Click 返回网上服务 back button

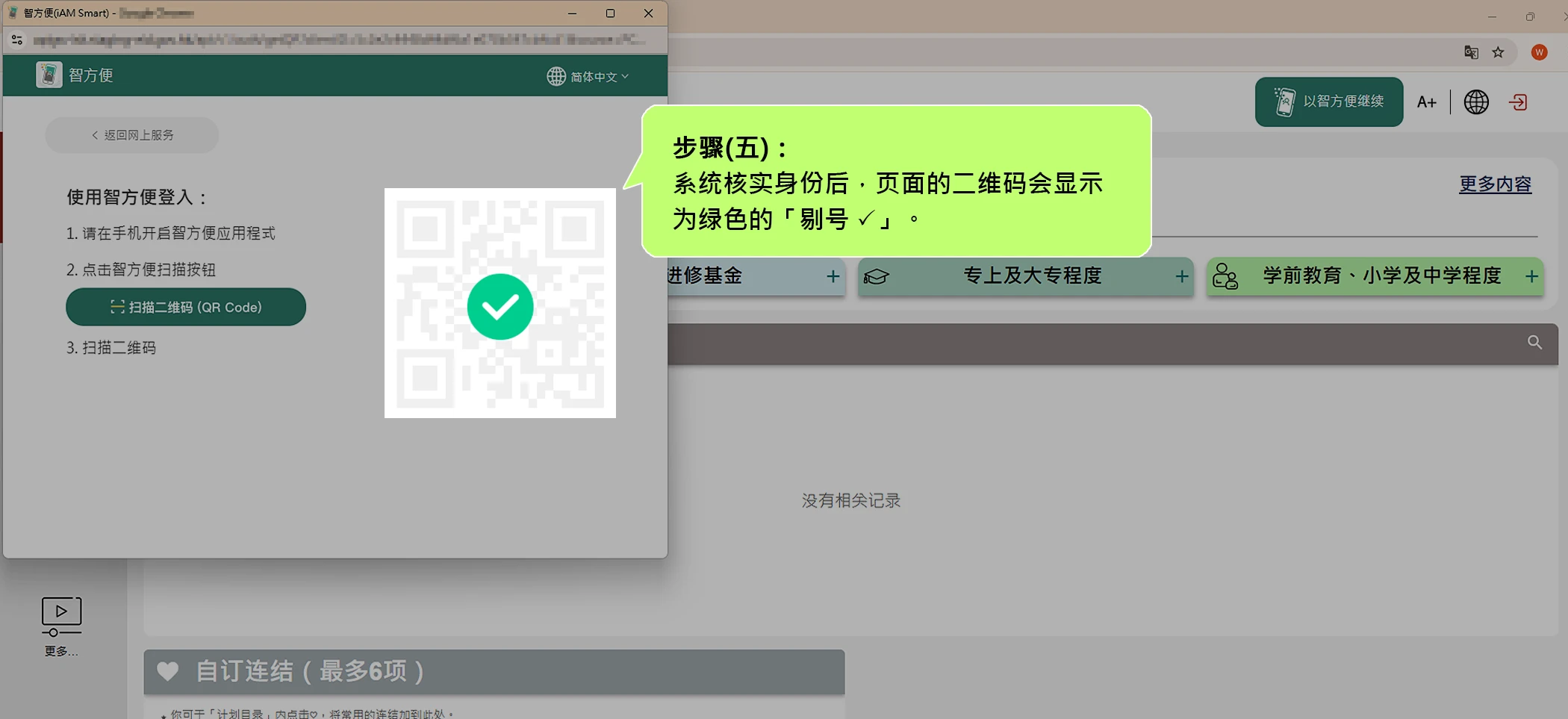click(x=132, y=135)
